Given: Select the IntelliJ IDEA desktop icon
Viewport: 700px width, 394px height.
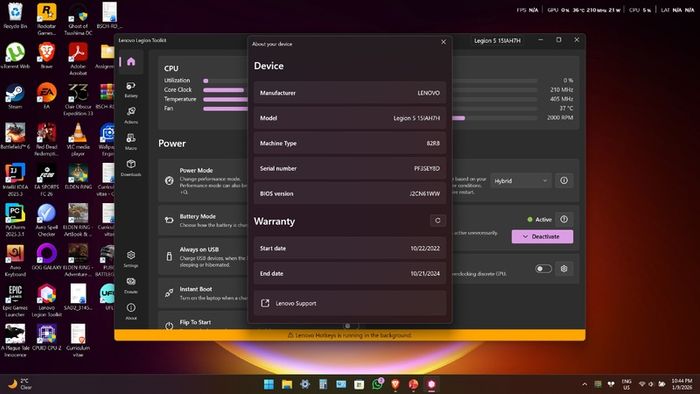Looking at the screenshot, I should tap(15, 179).
